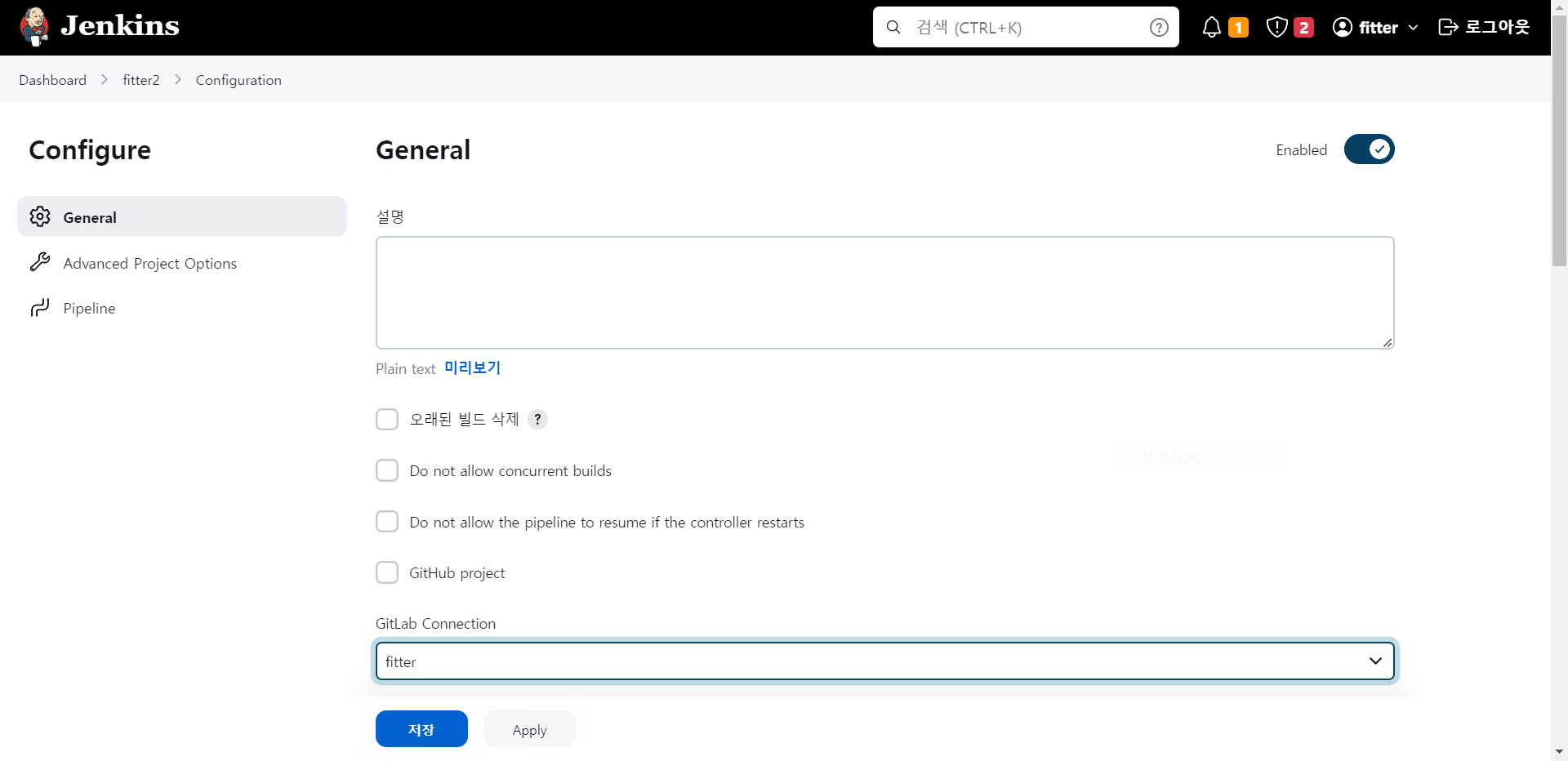1568x761 pixels.
Task: Click Advanced Project Options wrench icon
Action: coord(40,262)
